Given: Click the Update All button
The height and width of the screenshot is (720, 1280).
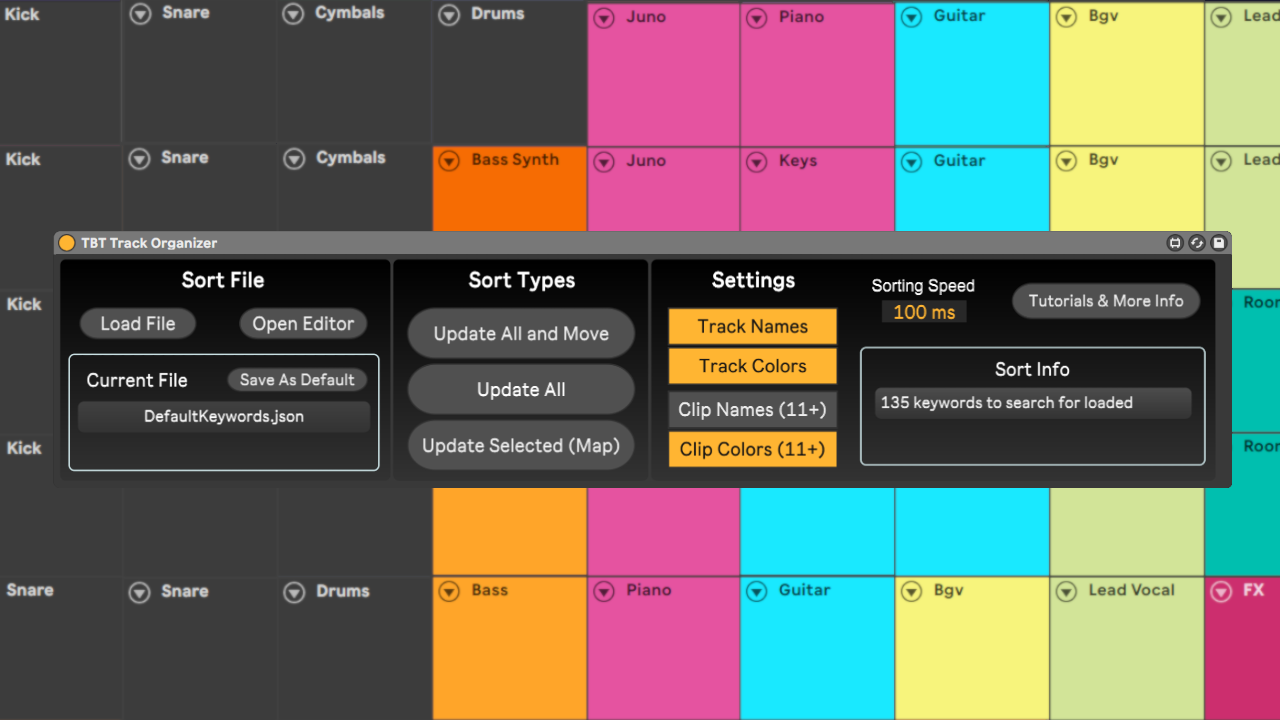Looking at the screenshot, I should 521,390.
